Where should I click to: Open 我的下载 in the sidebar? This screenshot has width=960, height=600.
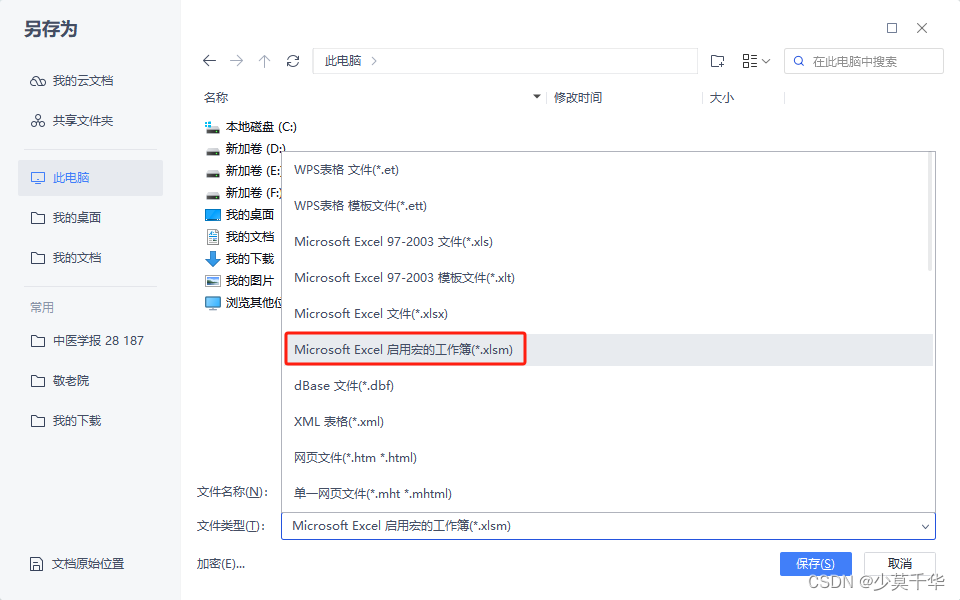(90, 421)
